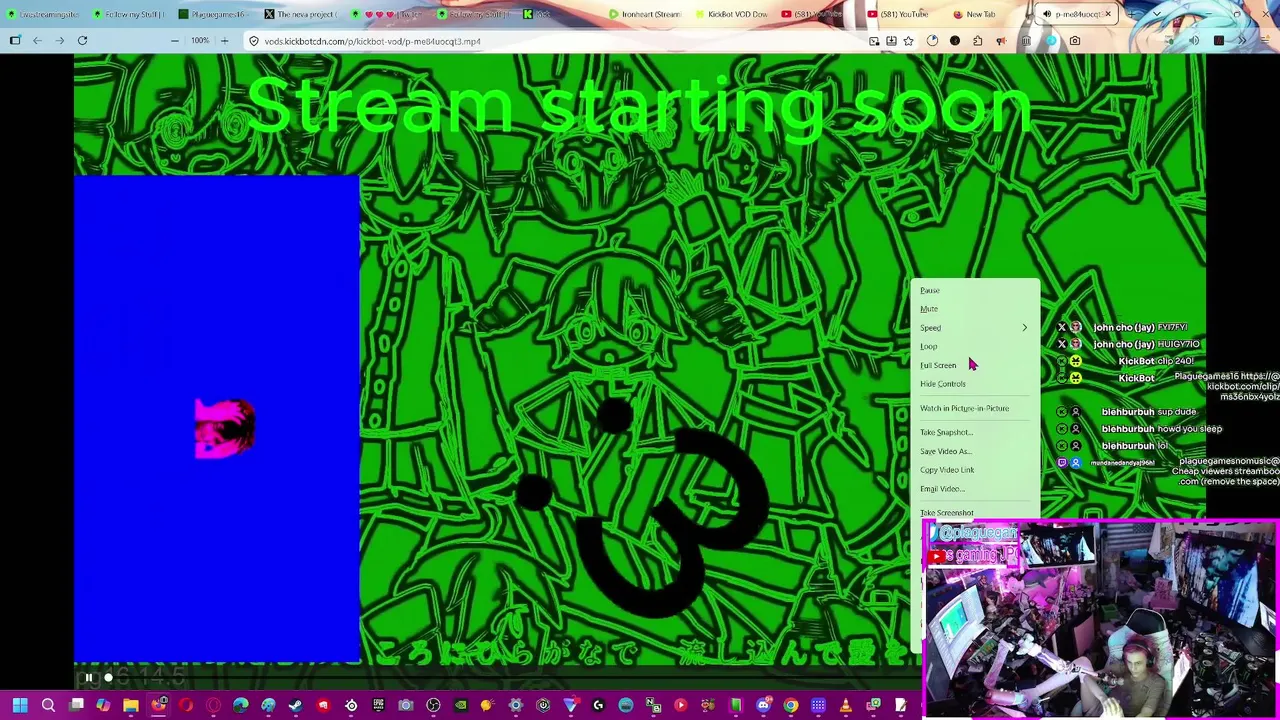Image resolution: width=1280 pixels, height=720 pixels.
Task: Open Task View on the taskbar
Action: 76,705
